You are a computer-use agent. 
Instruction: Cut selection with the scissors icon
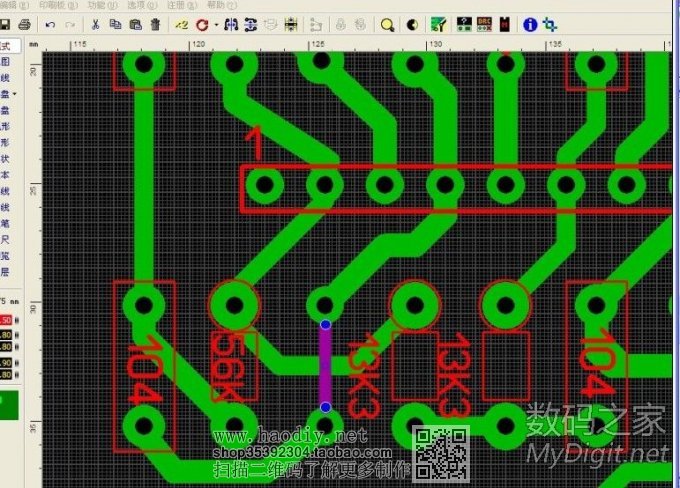click(95, 24)
